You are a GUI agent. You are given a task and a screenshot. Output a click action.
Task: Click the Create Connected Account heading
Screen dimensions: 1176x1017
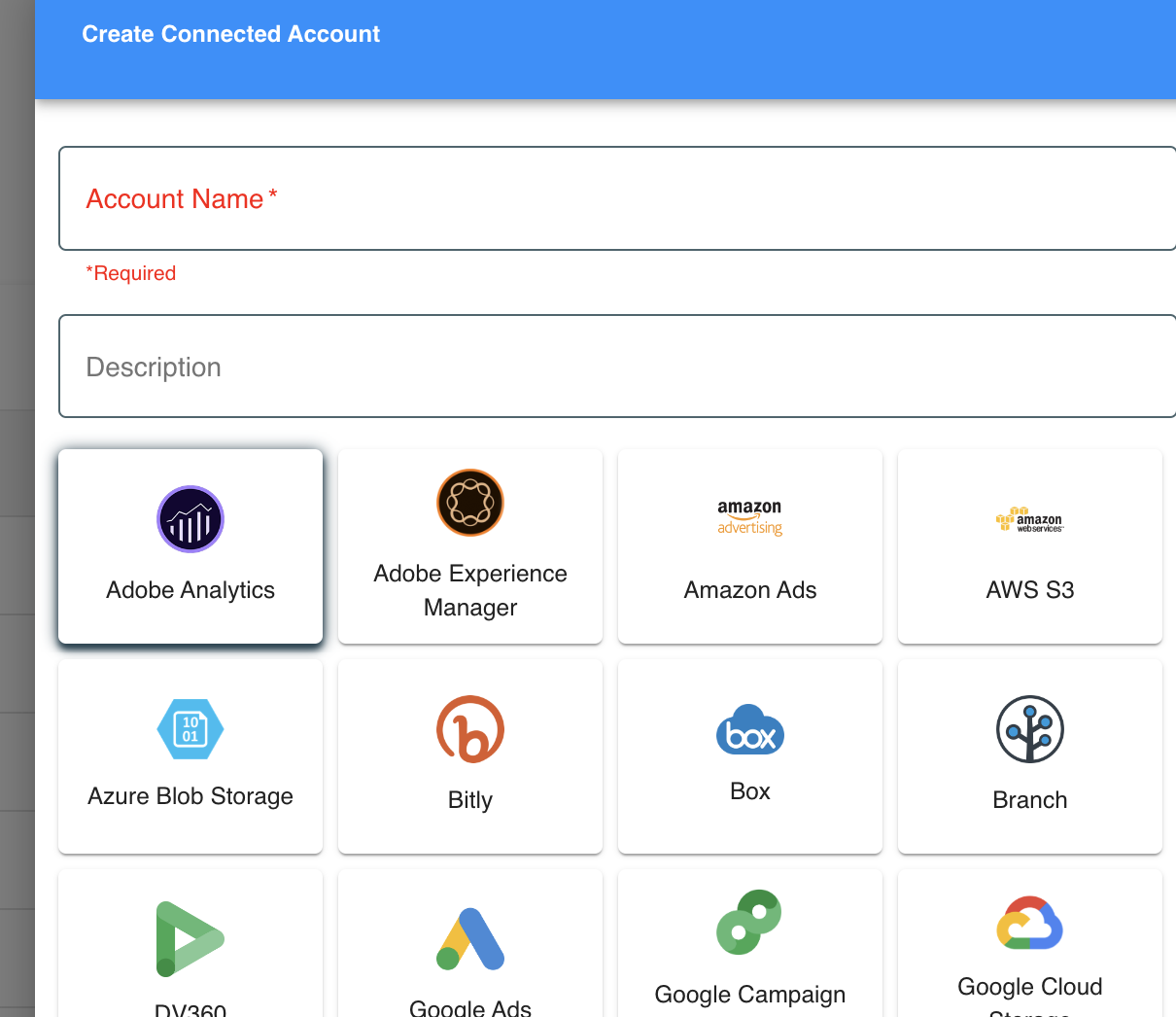coord(230,34)
